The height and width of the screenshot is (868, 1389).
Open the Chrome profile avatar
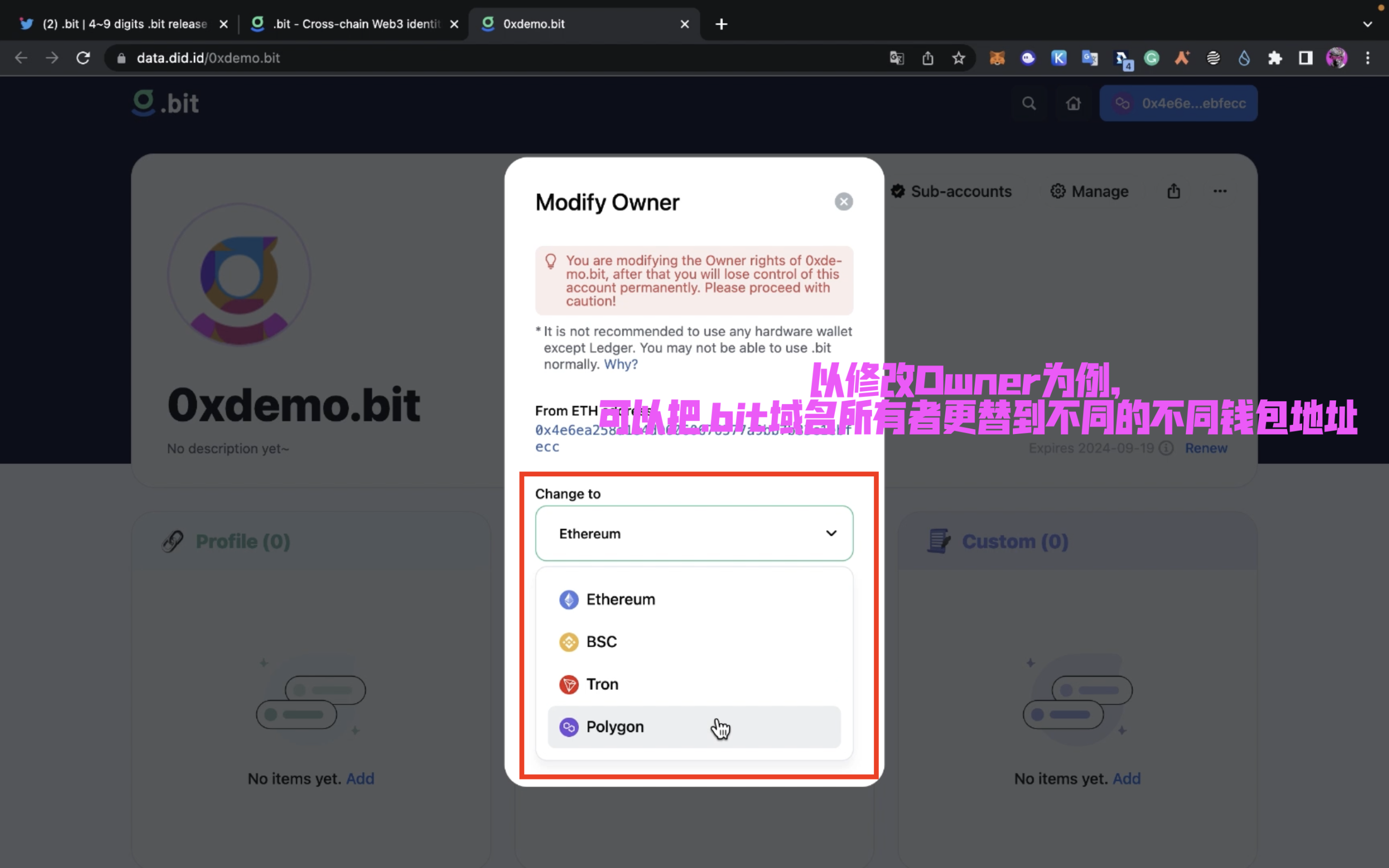[1337, 58]
